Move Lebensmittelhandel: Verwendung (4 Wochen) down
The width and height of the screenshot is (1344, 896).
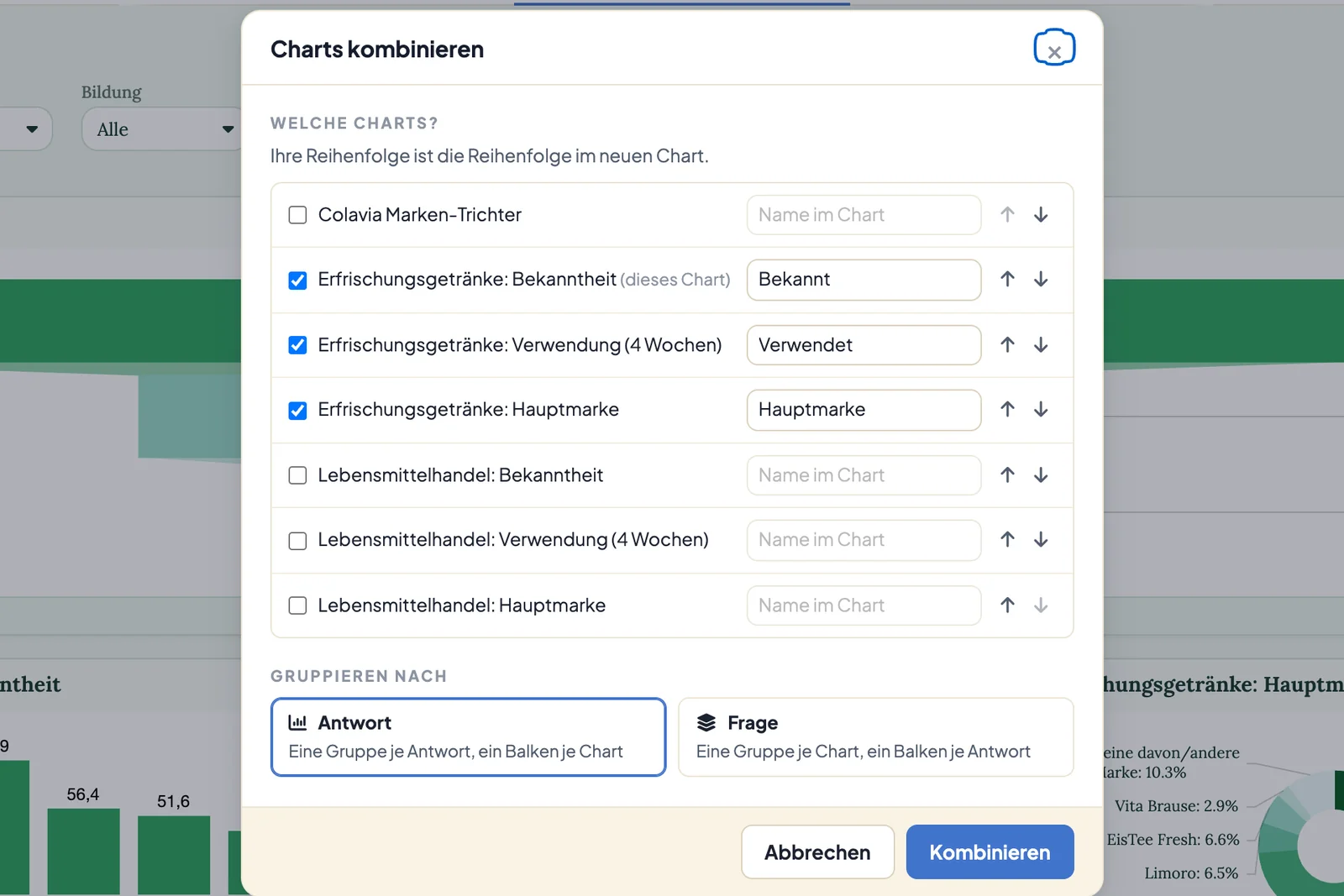click(x=1041, y=540)
